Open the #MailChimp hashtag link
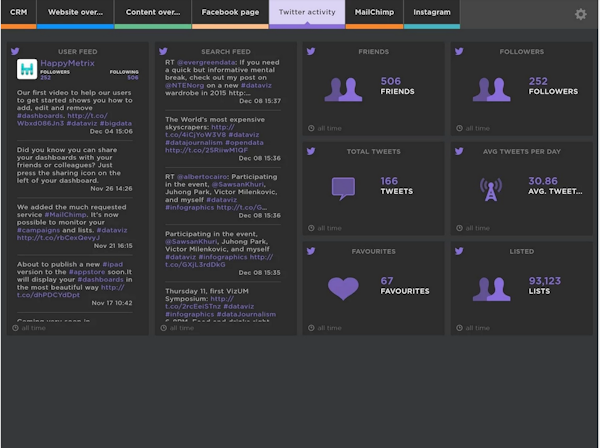This screenshot has height=448, width=600. (x=66, y=215)
